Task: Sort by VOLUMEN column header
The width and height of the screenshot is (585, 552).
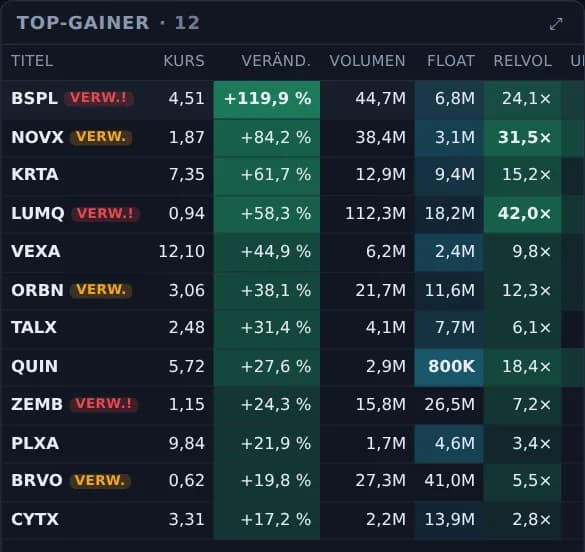Action: click(x=367, y=61)
